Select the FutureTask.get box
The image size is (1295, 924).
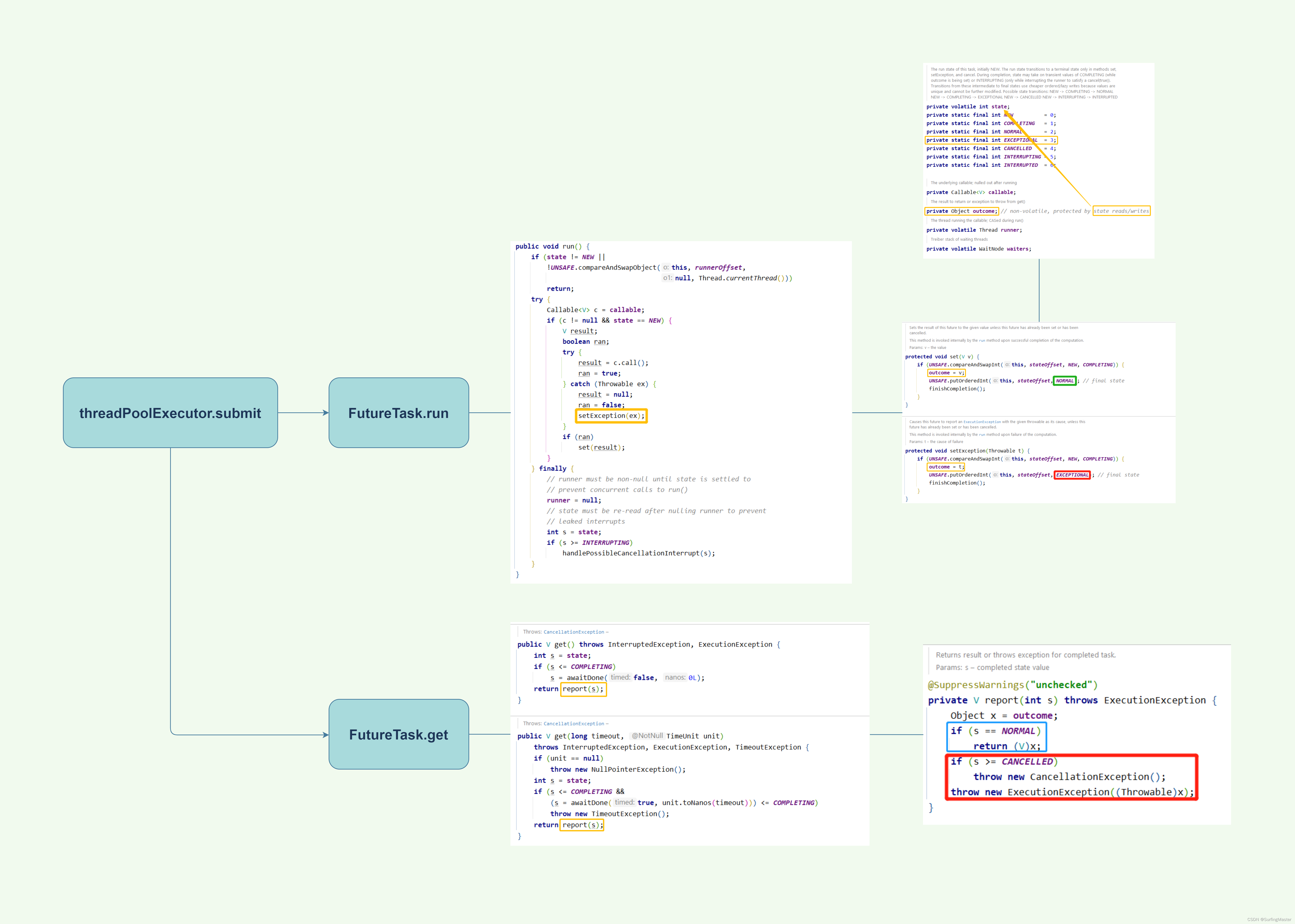(x=399, y=735)
